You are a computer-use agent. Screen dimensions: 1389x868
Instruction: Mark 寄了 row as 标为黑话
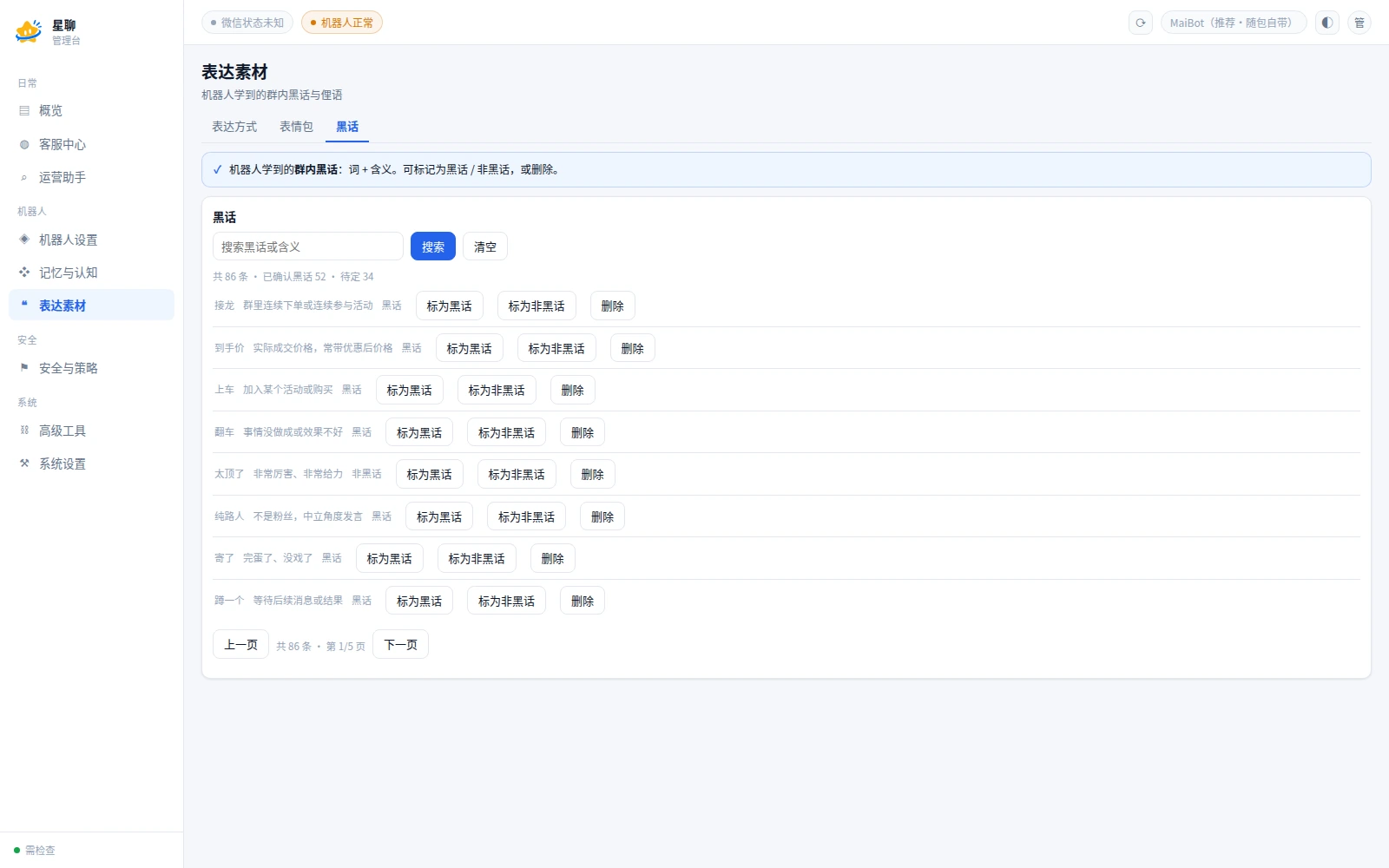[390, 558]
